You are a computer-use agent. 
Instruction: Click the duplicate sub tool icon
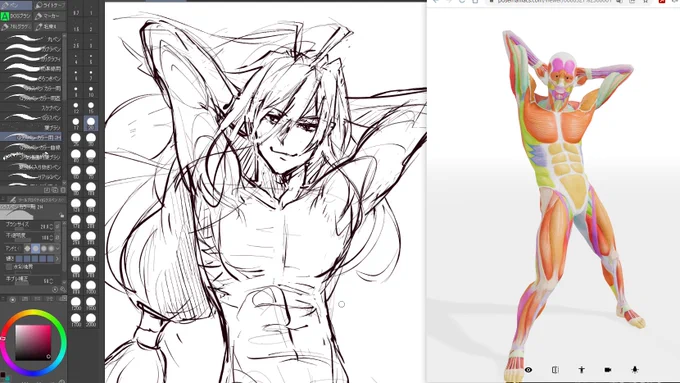55,190
